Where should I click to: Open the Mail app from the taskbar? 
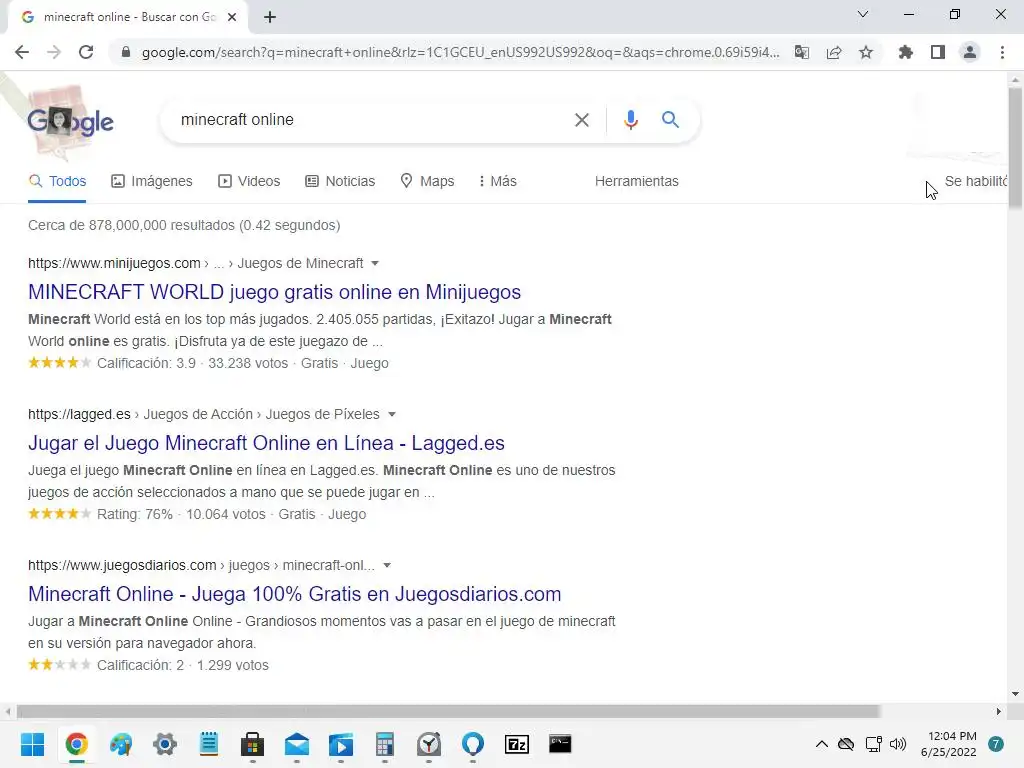297,744
